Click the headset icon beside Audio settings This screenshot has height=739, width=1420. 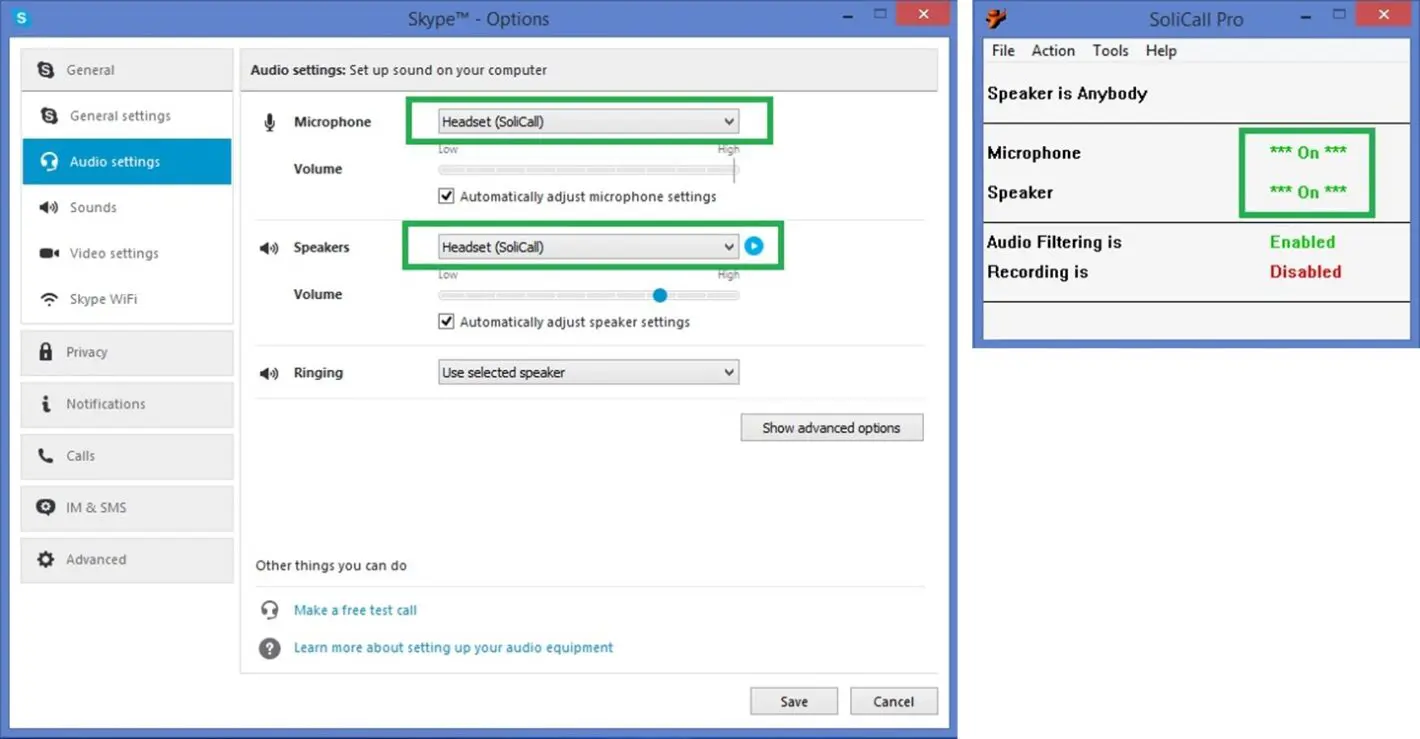pyautogui.click(x=49, y=162)
